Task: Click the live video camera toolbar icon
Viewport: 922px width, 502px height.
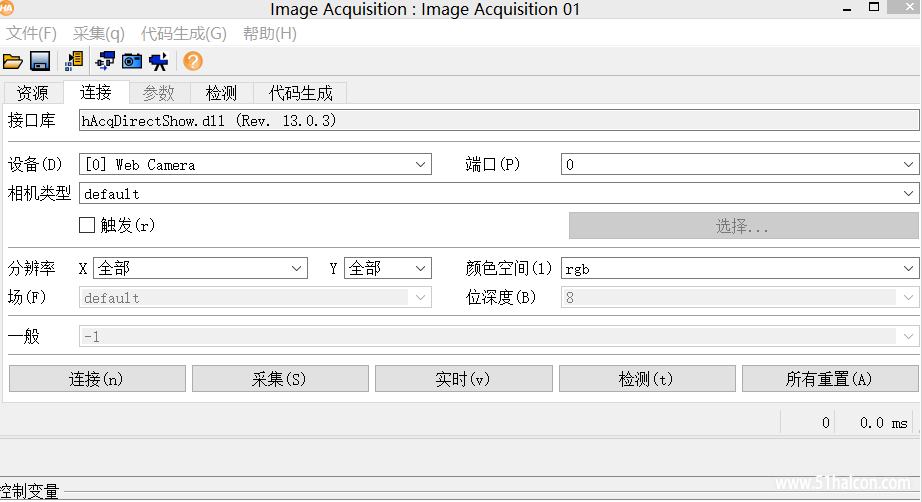Action: pyautogui.click(x=159, y=61)
